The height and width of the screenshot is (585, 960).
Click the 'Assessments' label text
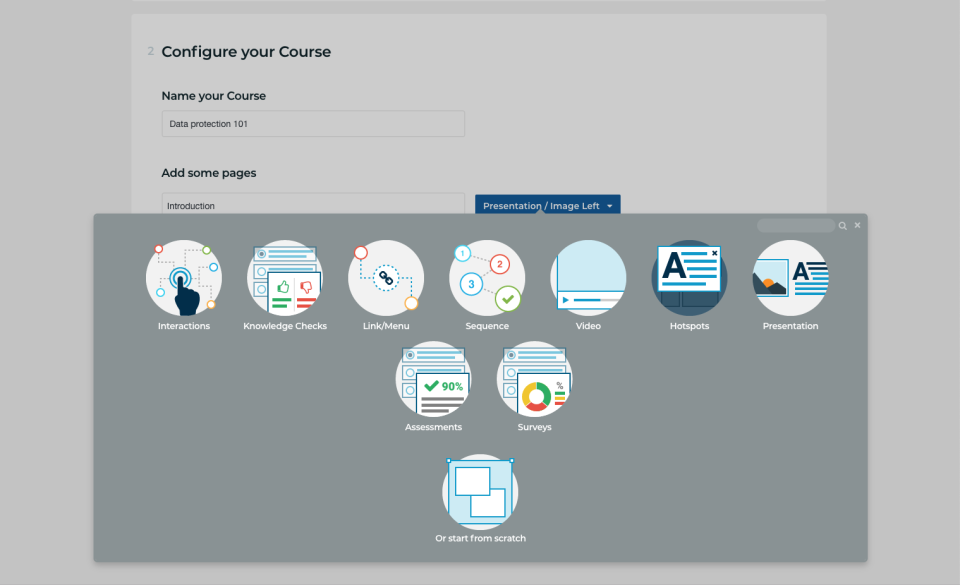433,427
